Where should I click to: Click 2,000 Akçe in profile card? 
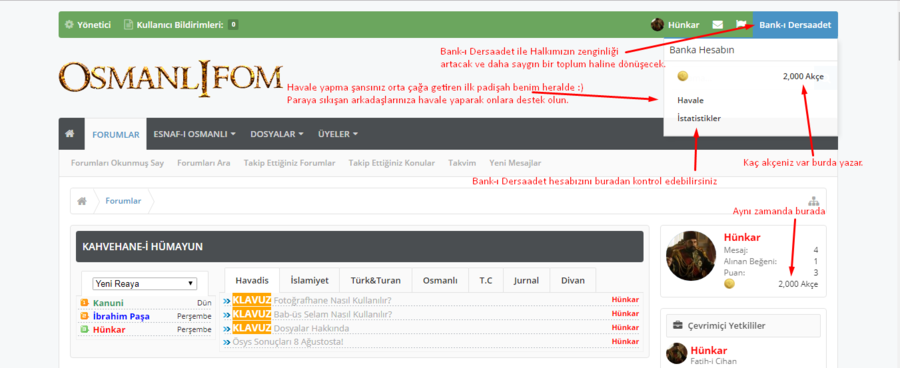pyautogui.click(x=798, y=284)
